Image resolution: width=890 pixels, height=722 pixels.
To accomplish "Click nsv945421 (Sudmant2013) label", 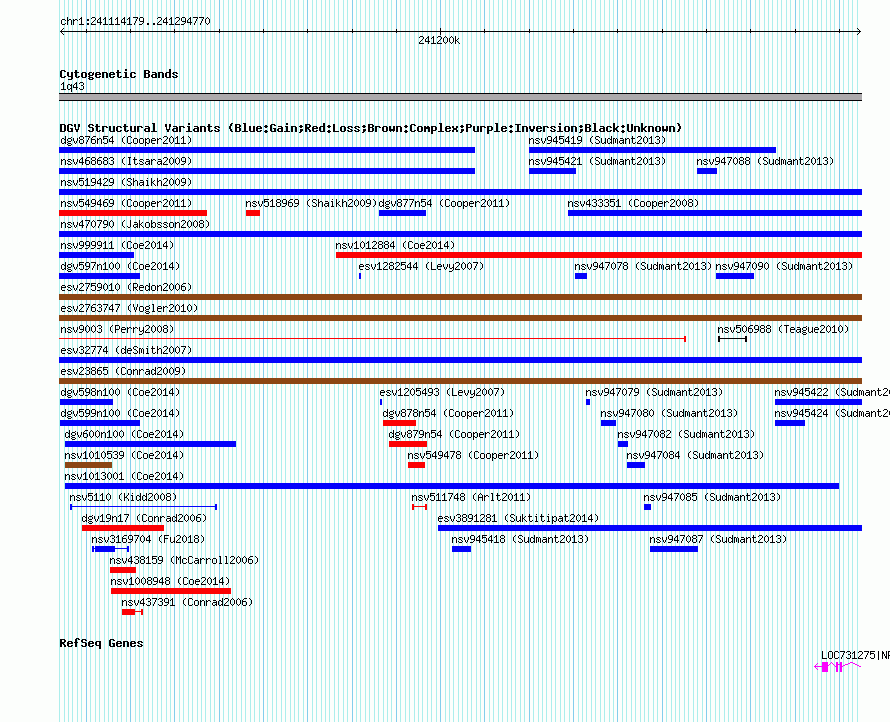I will click(x=597, y=161).
